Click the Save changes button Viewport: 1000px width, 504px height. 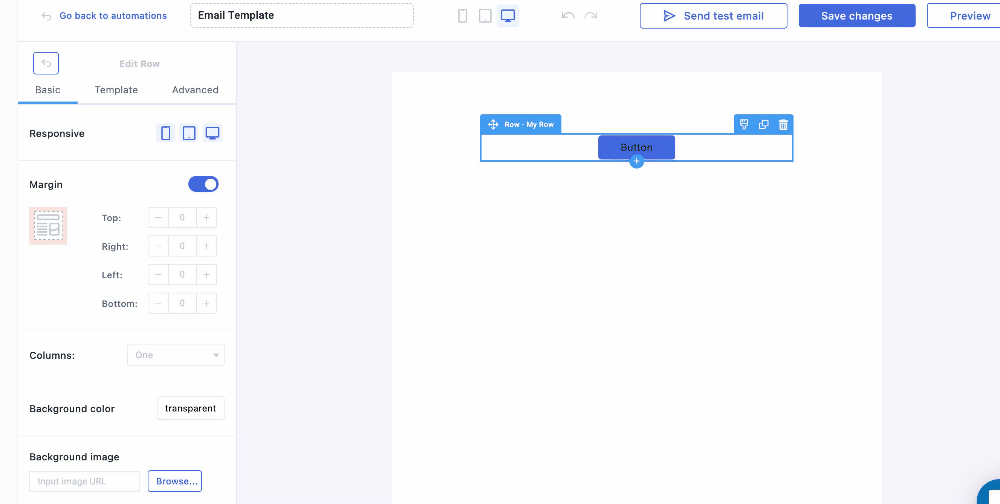[857, 16]
